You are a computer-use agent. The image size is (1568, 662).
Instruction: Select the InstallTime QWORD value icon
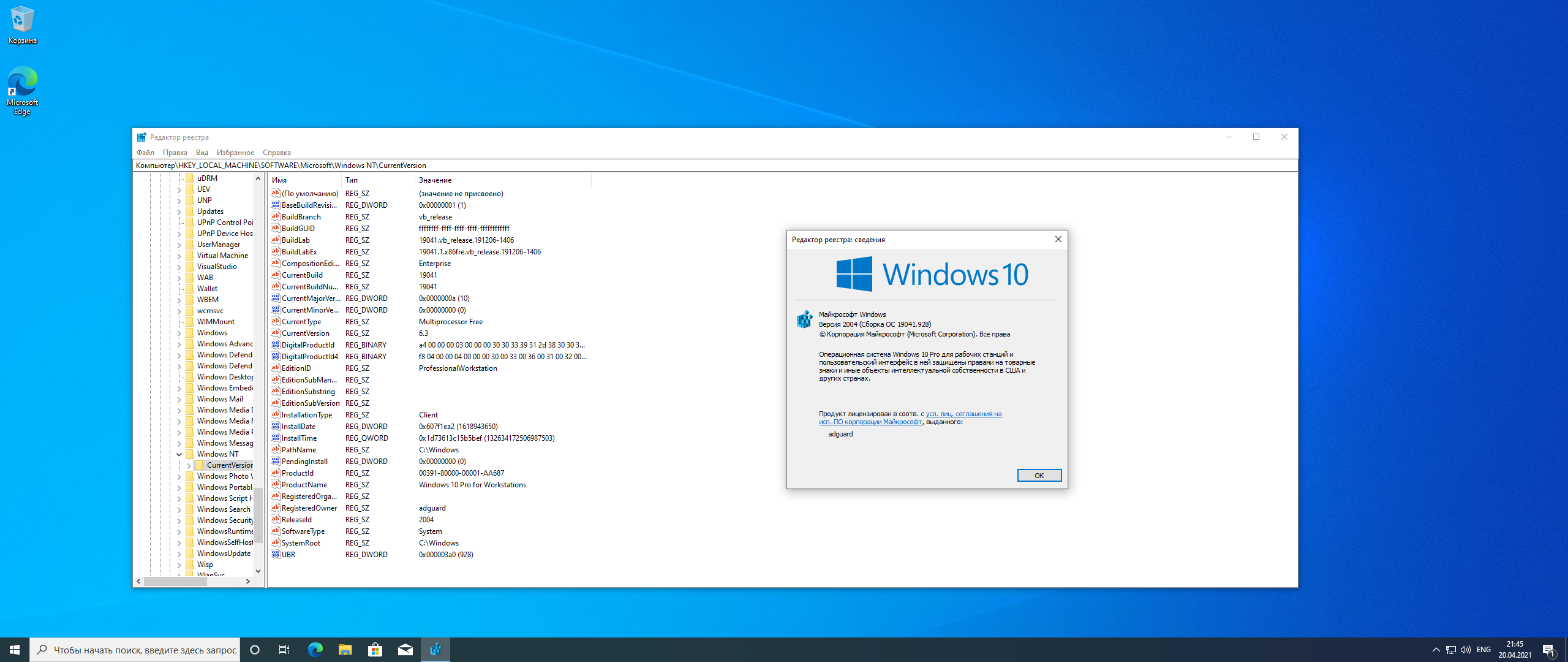[x=276, y=438]
